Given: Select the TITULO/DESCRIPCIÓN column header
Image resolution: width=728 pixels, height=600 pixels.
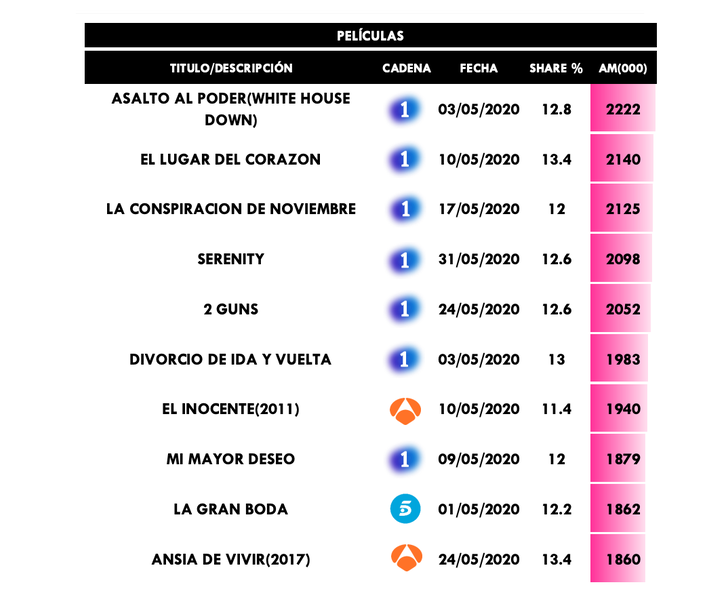Looking at the screenshot, I should point(231,69).
